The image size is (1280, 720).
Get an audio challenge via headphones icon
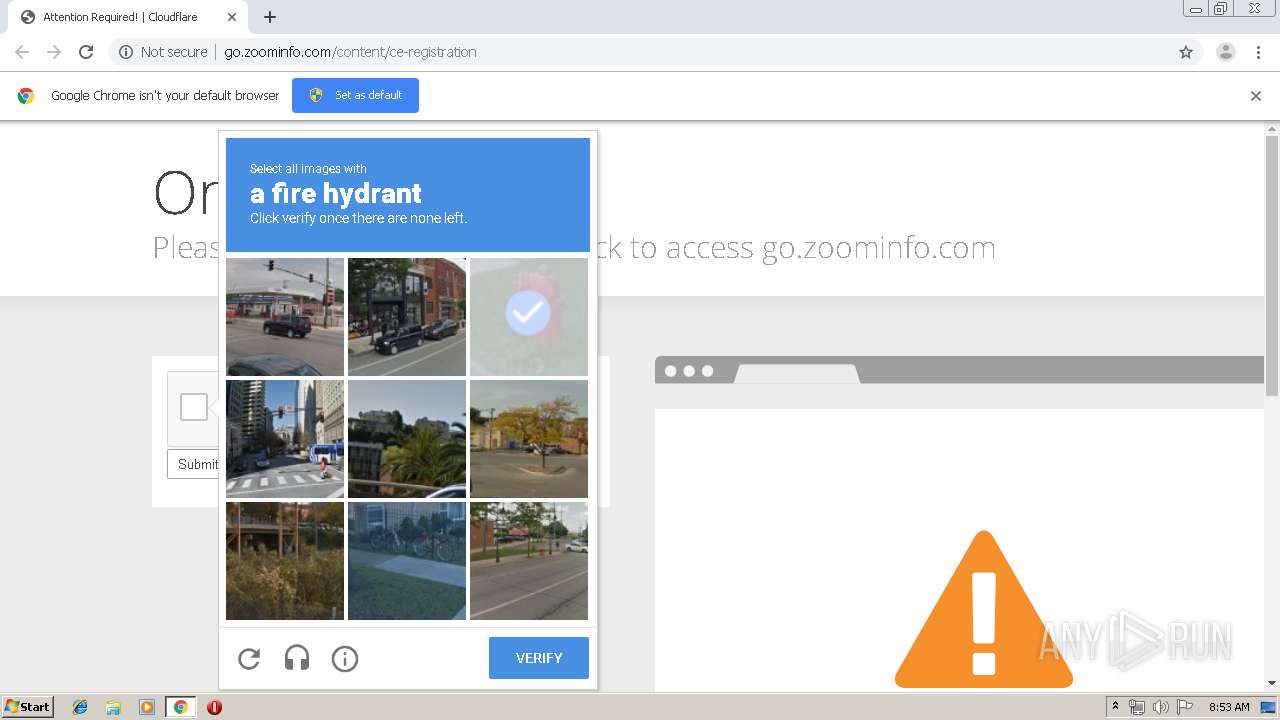(297, 658)
